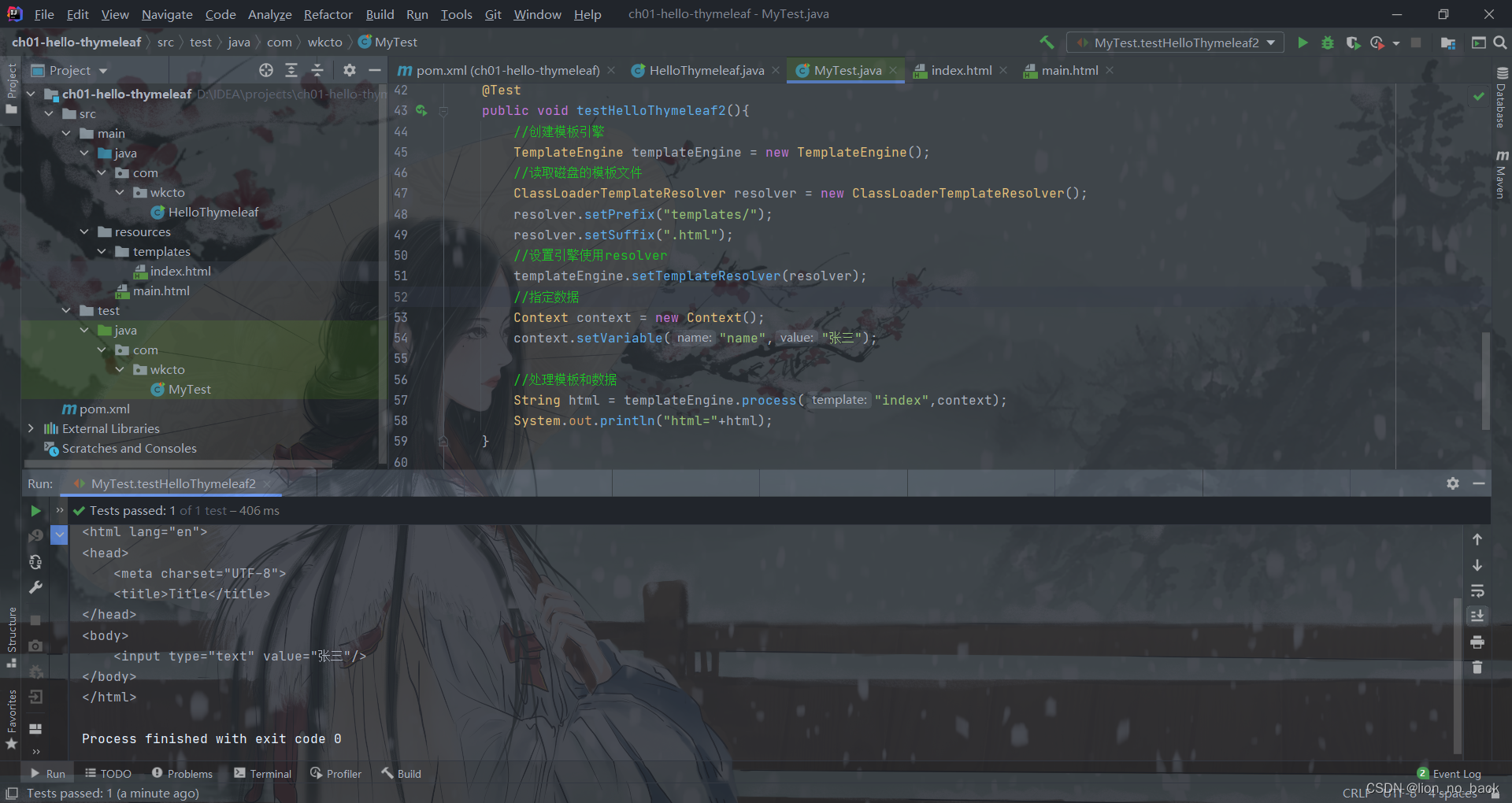Screen dimensions: 1512x803
Task: Collapse the main folder
Action: click(x=67, y=133)
